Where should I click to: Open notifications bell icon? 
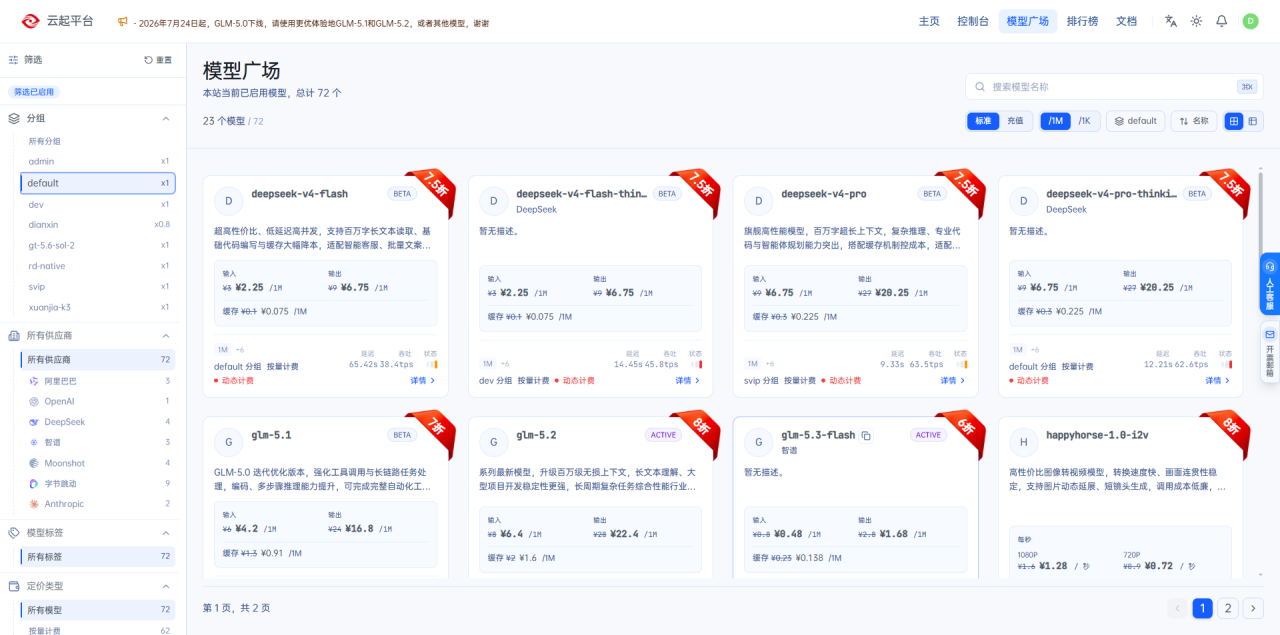point(1222,21)
